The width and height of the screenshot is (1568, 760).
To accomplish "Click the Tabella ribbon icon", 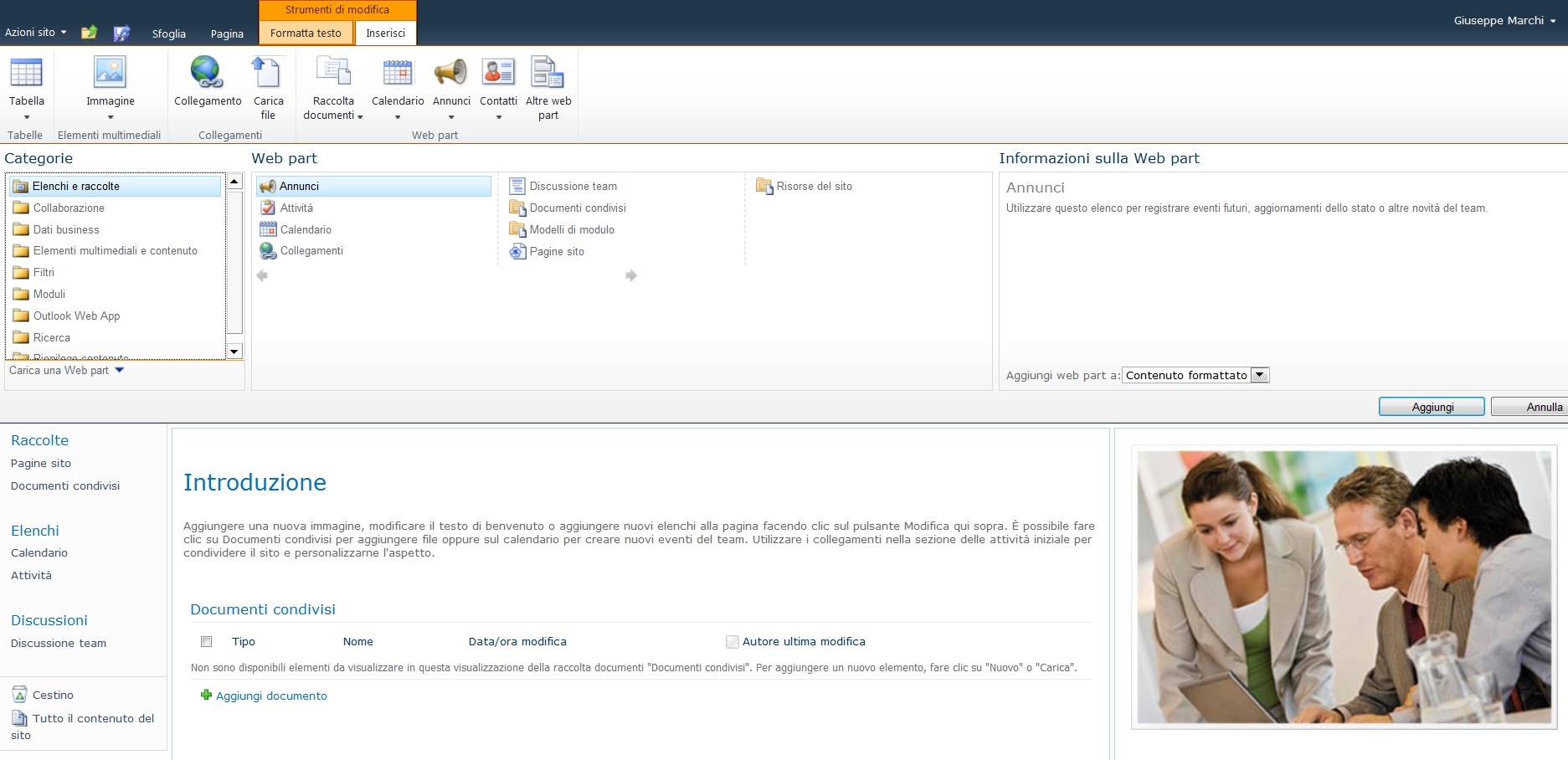I will pos(26,73).
